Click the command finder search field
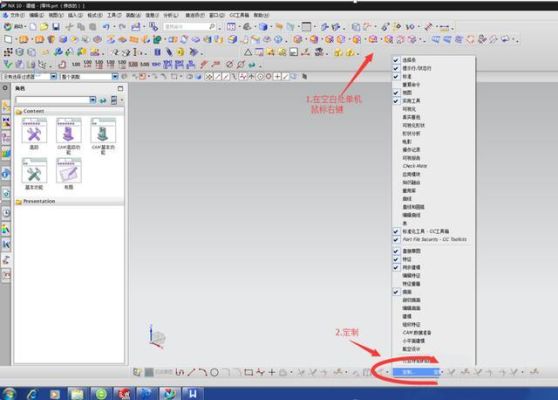558x400 pixels. tap(187, 27)
